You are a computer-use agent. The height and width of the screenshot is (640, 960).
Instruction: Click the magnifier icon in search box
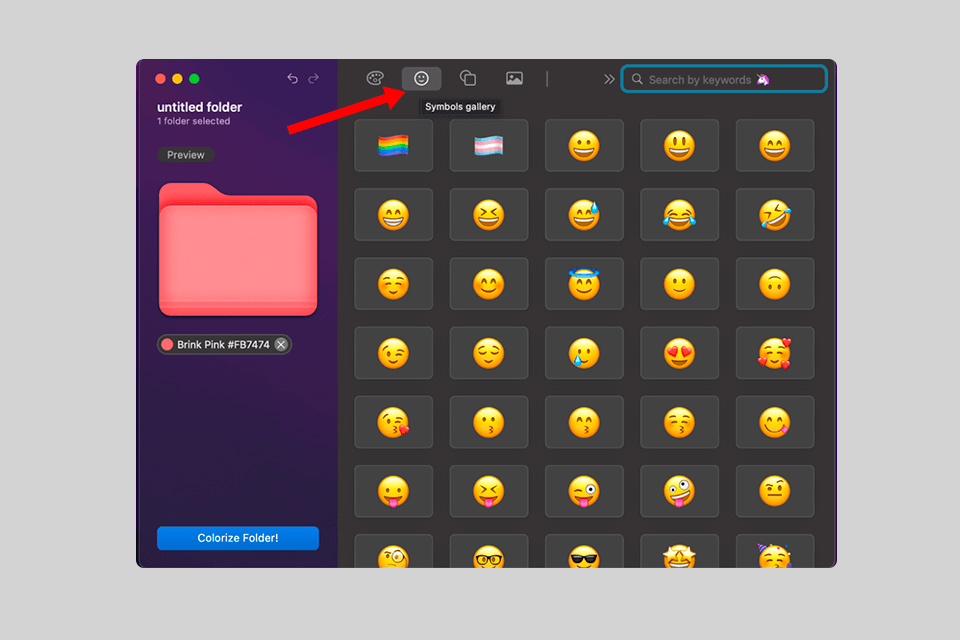637,79
